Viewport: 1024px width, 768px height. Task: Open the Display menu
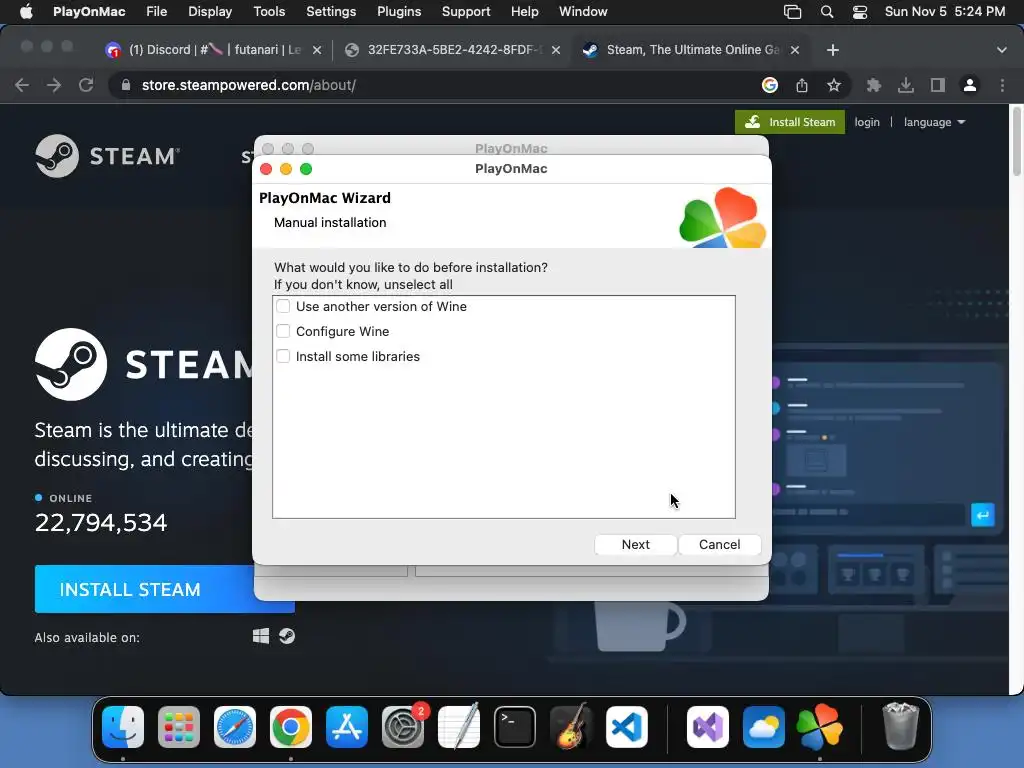pyautogui.click(x=210, y=12)
